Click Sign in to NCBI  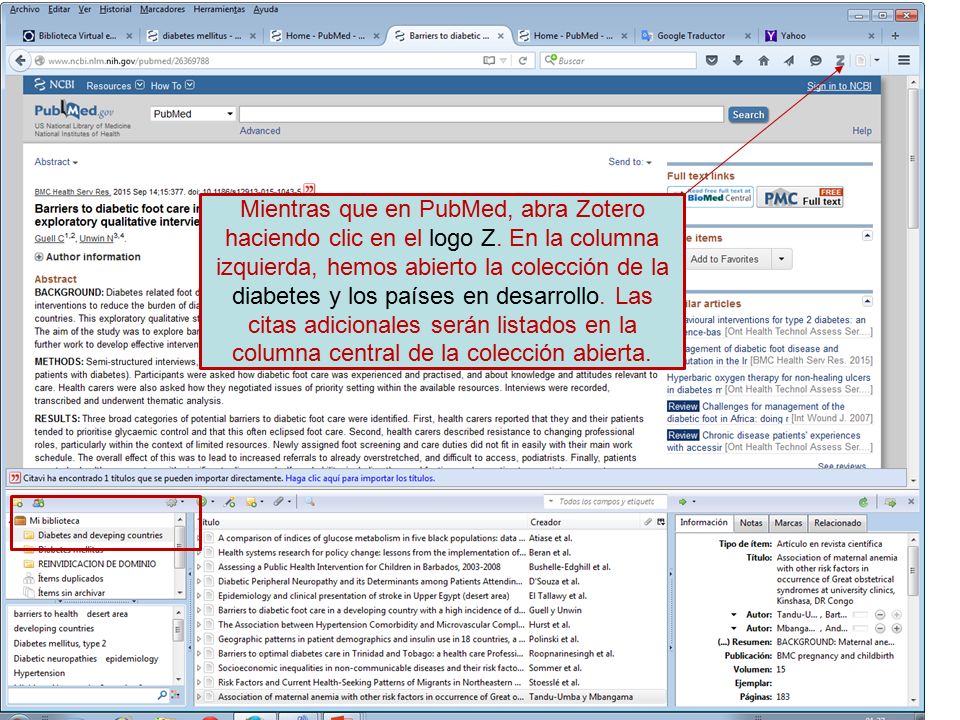839,86
